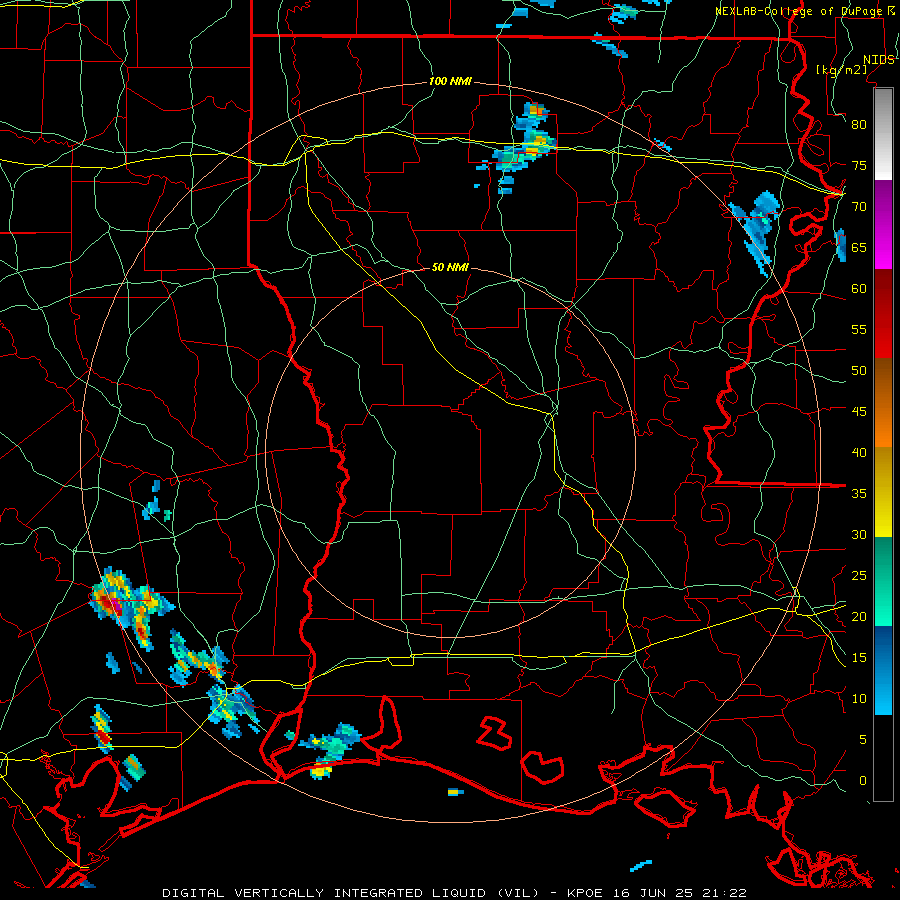
Task: Pick the orange-brown segment of the color bar
Action: click(884, 403)
